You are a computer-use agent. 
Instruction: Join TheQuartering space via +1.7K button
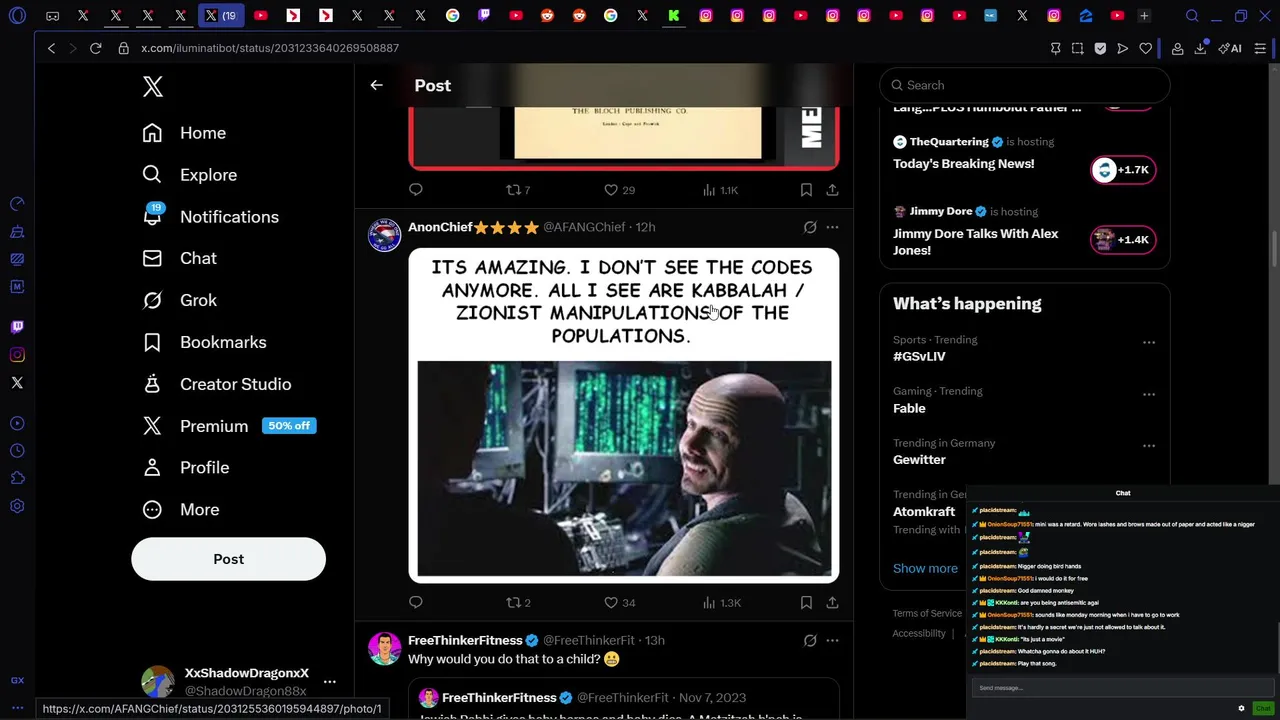coord(1123,170)
